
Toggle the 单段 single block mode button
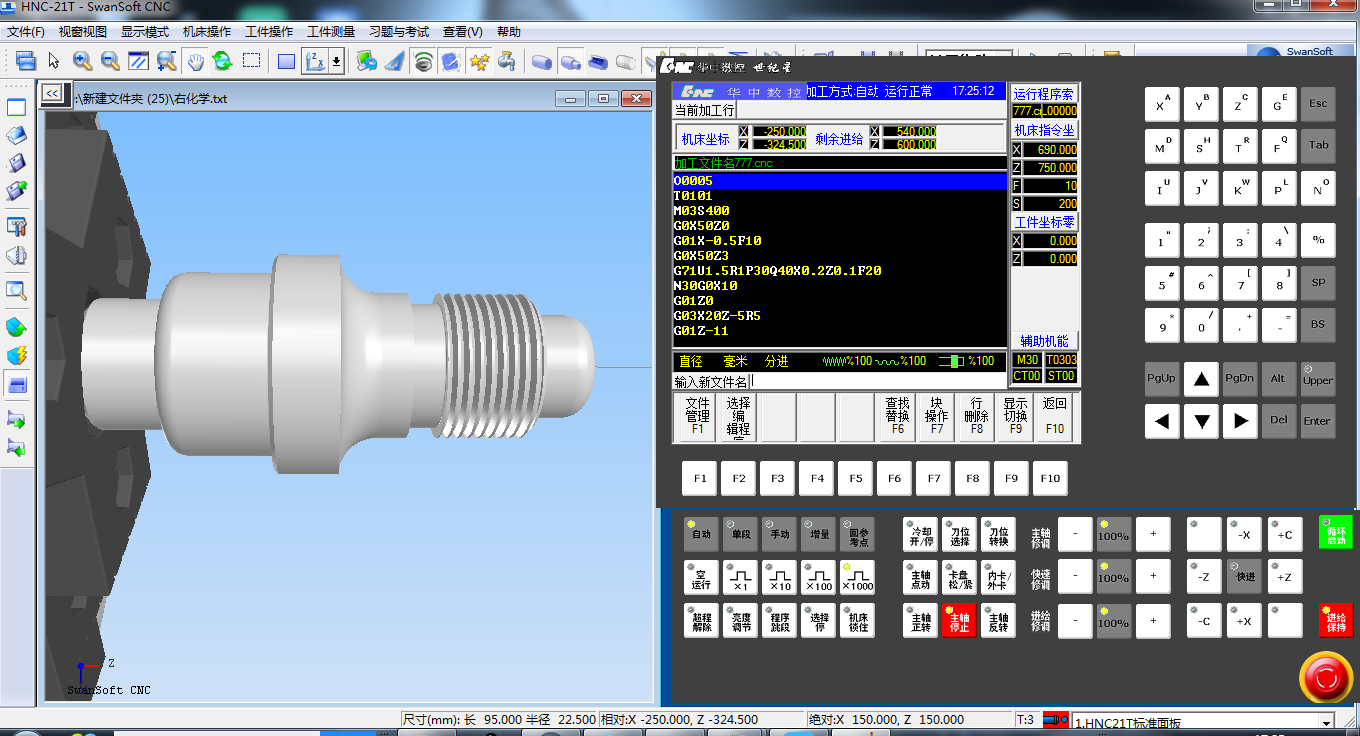click(740, 534)
